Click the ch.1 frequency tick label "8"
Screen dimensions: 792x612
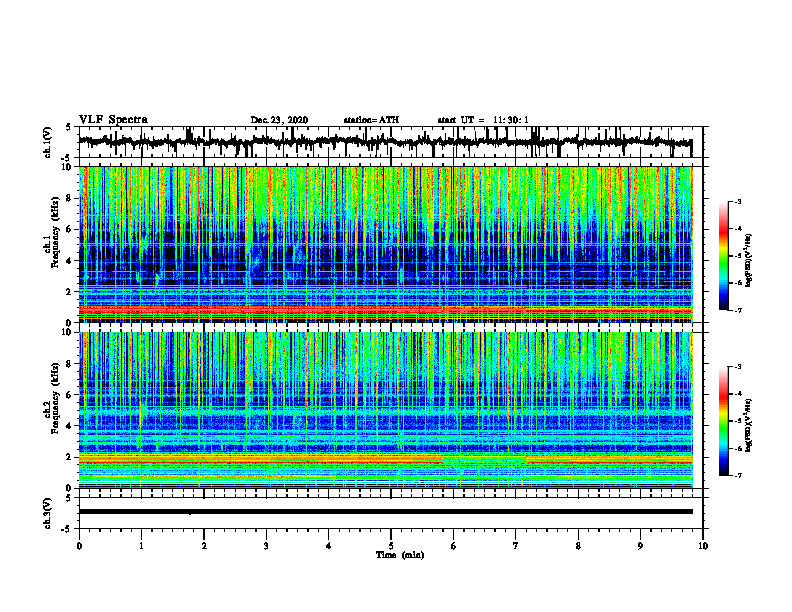[x=69, y=198]
